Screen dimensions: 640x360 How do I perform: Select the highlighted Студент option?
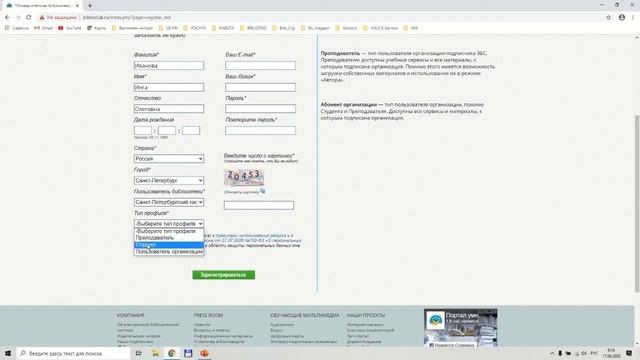169,245
